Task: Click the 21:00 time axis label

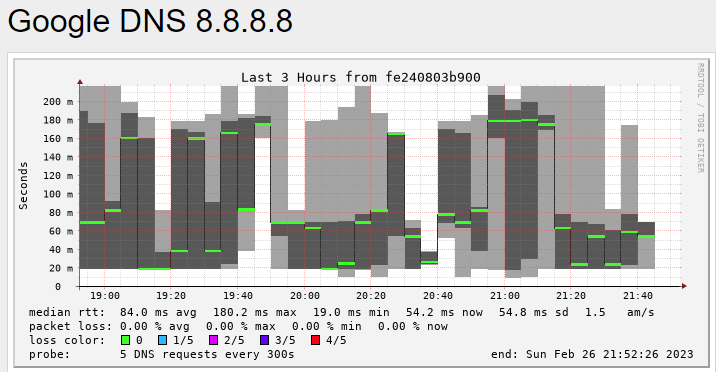Action: click(505, 296)
